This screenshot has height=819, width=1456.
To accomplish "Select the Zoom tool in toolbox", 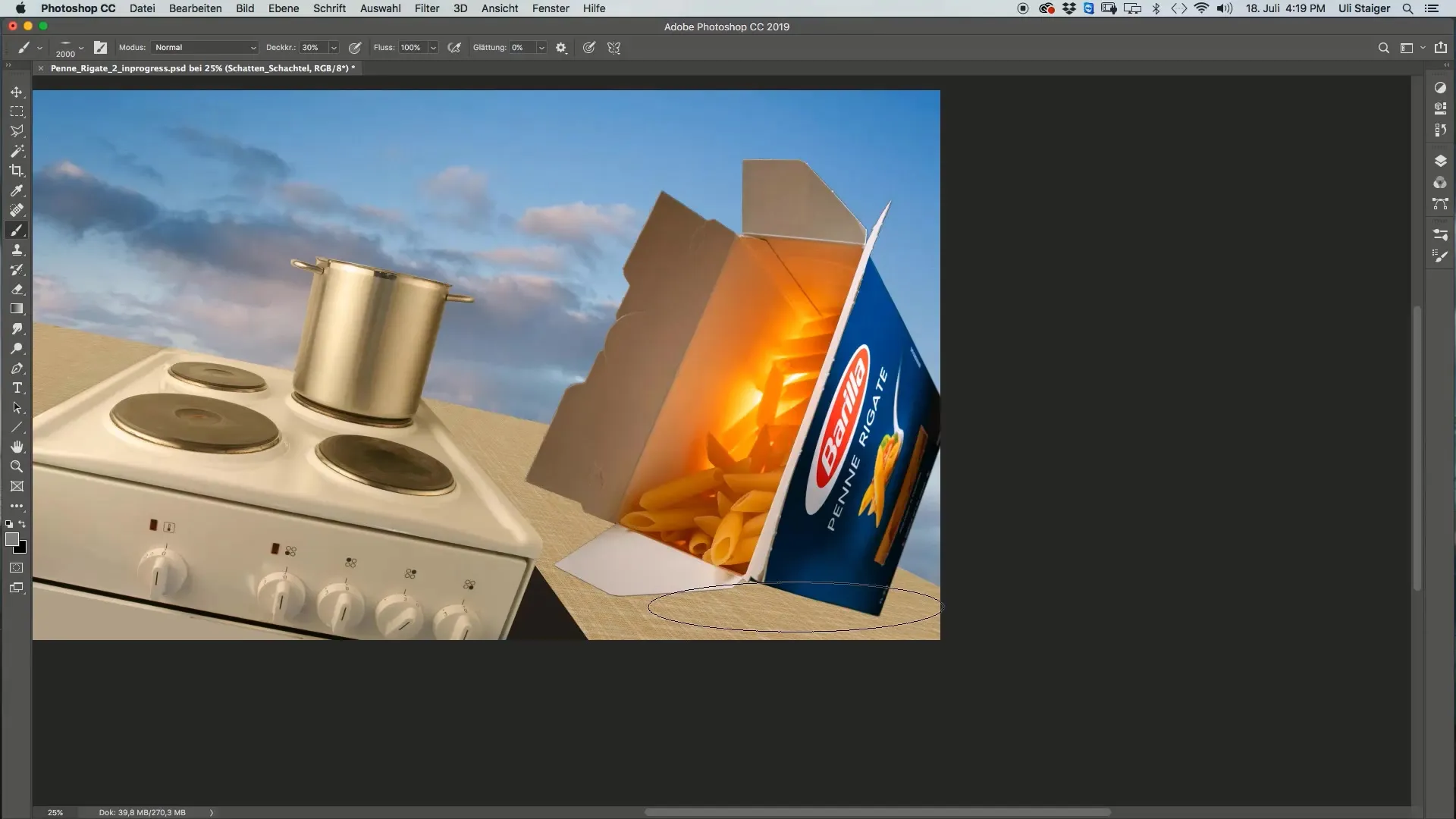I will 17,466.
